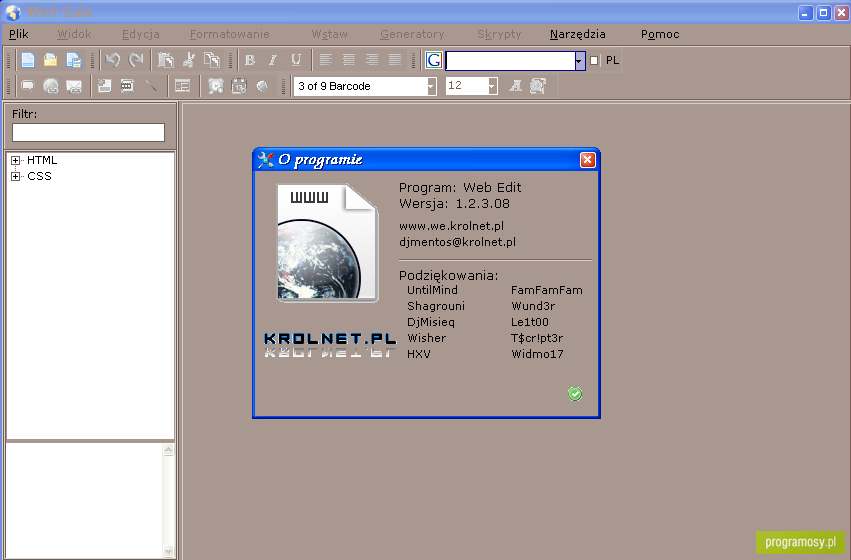This screenshot has height=560, width=851.
Task: Click the calendar date icon
Action: click(239, 86)
